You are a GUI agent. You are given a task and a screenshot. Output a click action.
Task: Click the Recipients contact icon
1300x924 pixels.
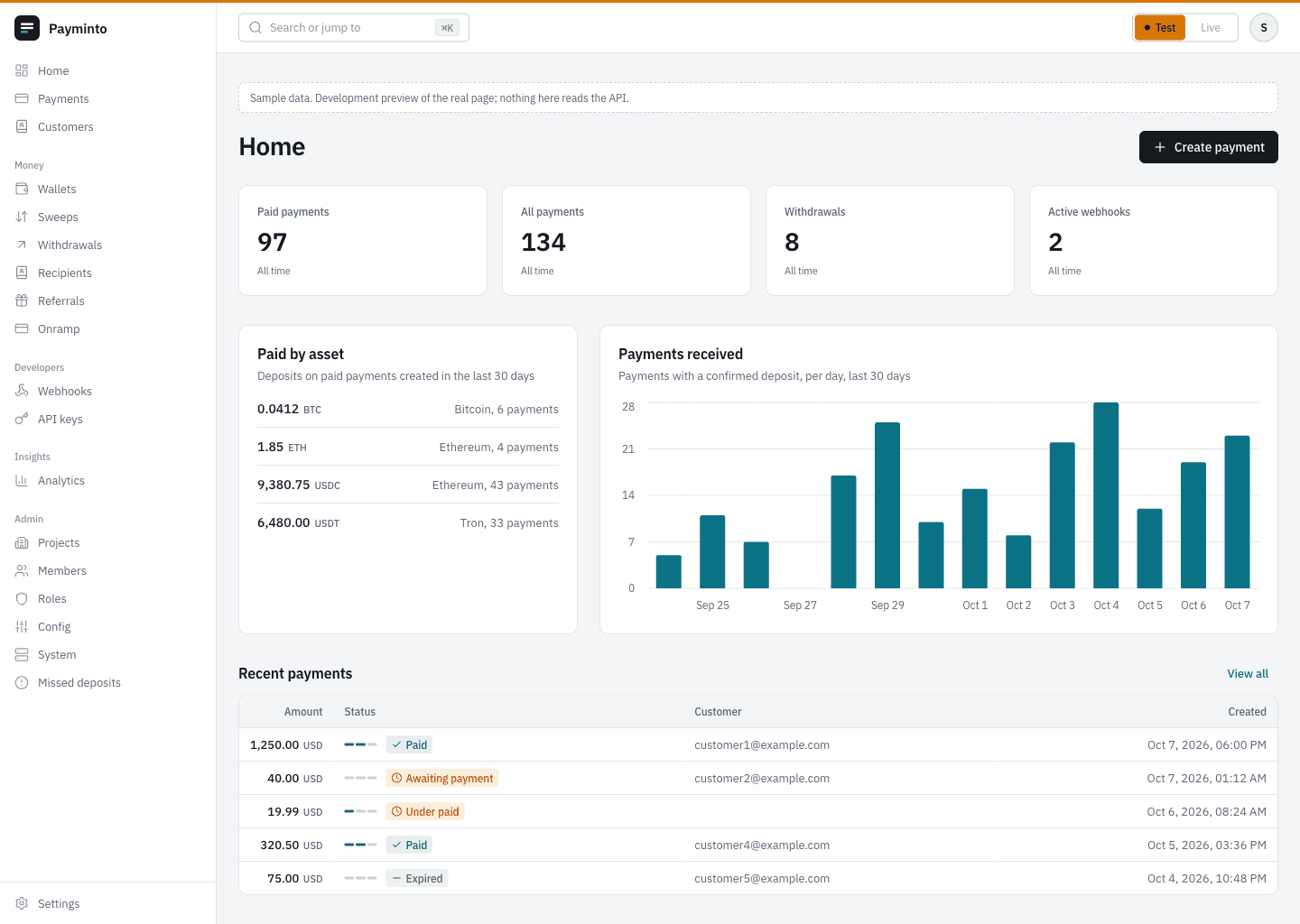point(22,273)
